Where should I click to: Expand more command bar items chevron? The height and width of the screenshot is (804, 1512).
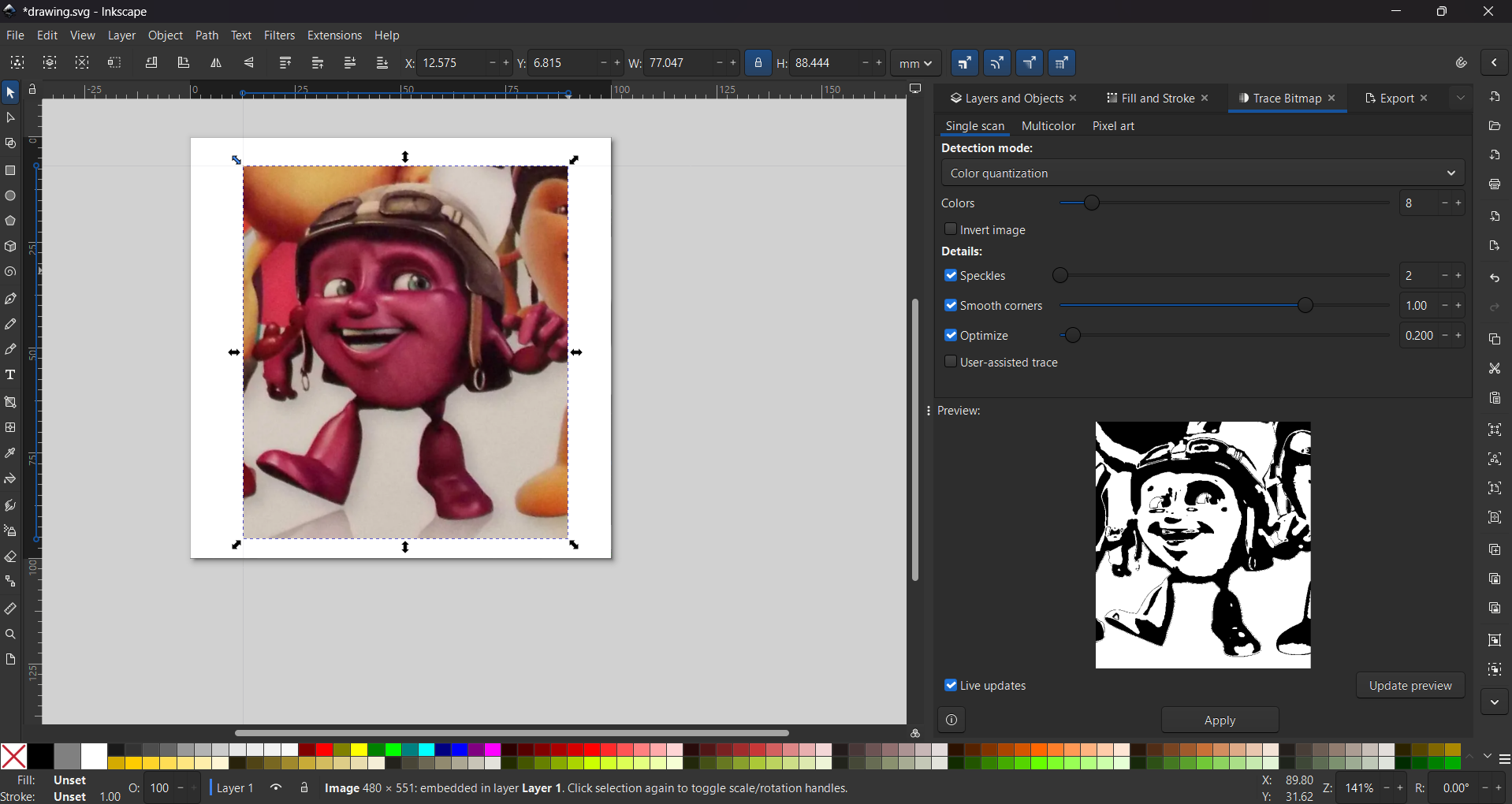pos(1495,702)
